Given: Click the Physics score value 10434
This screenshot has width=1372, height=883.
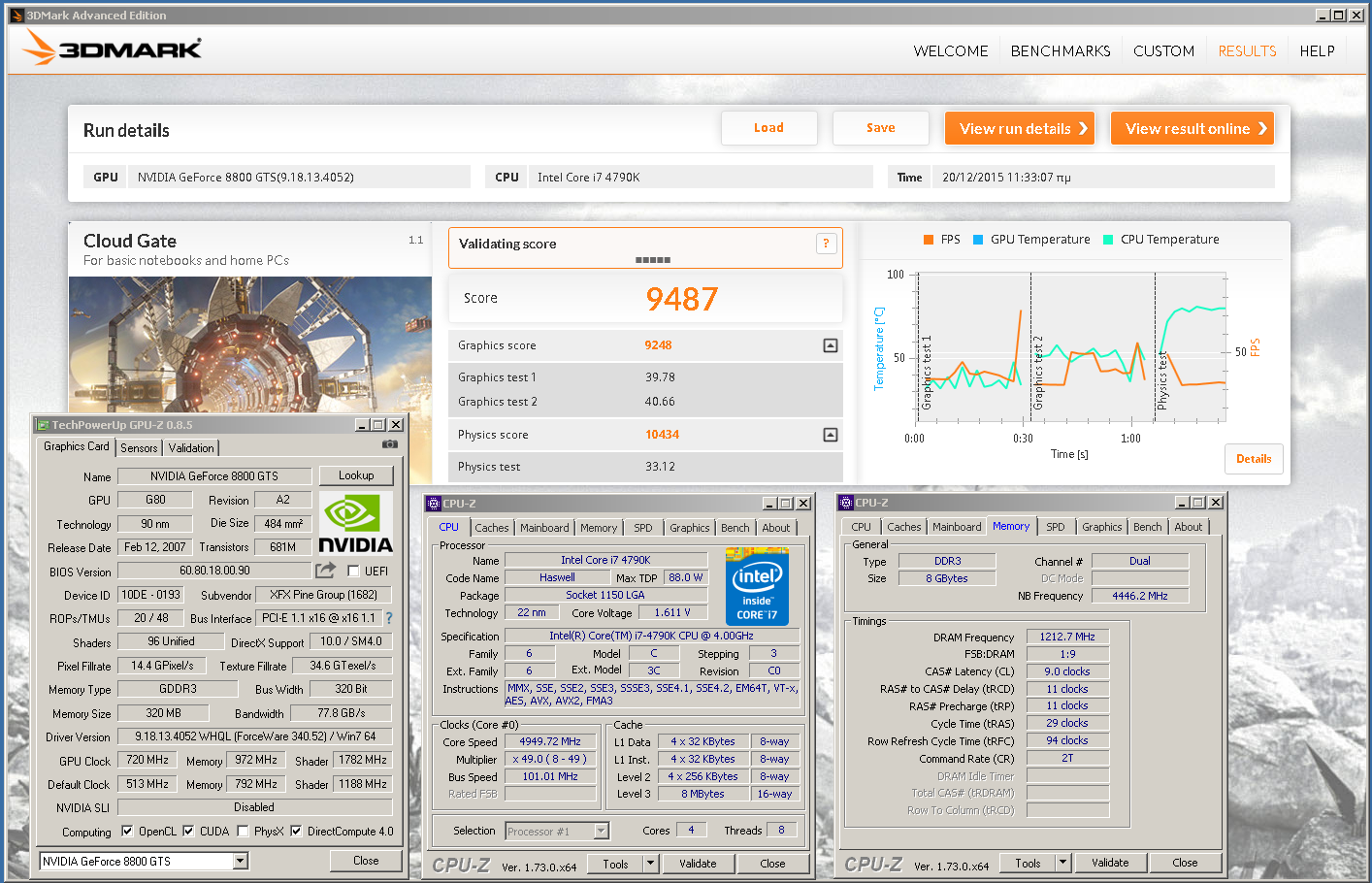Looking at the screenshot, I should [662, 435].
